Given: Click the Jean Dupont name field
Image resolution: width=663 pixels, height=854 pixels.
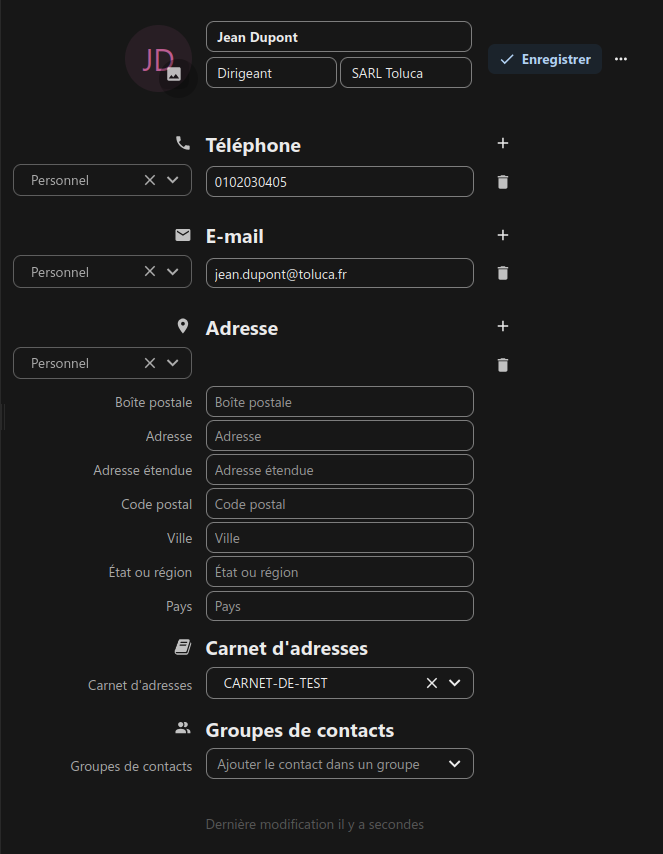Looking at the screenshot, I should 339,37.
